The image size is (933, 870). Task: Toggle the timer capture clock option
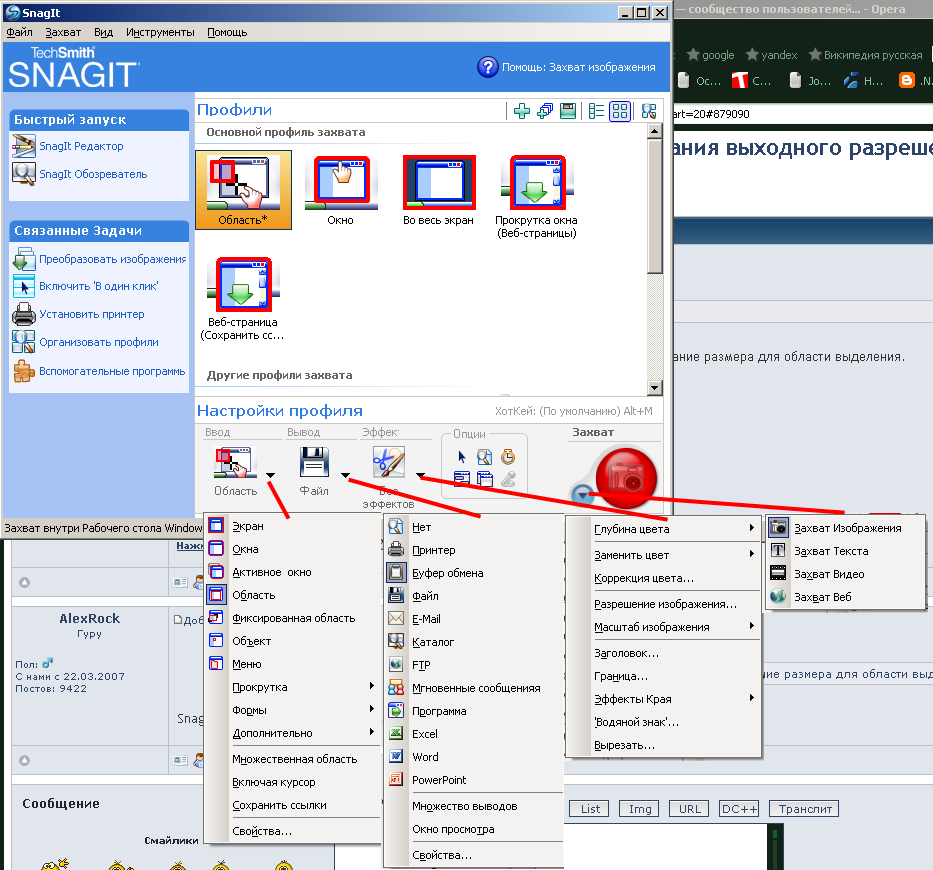[508, 457]
